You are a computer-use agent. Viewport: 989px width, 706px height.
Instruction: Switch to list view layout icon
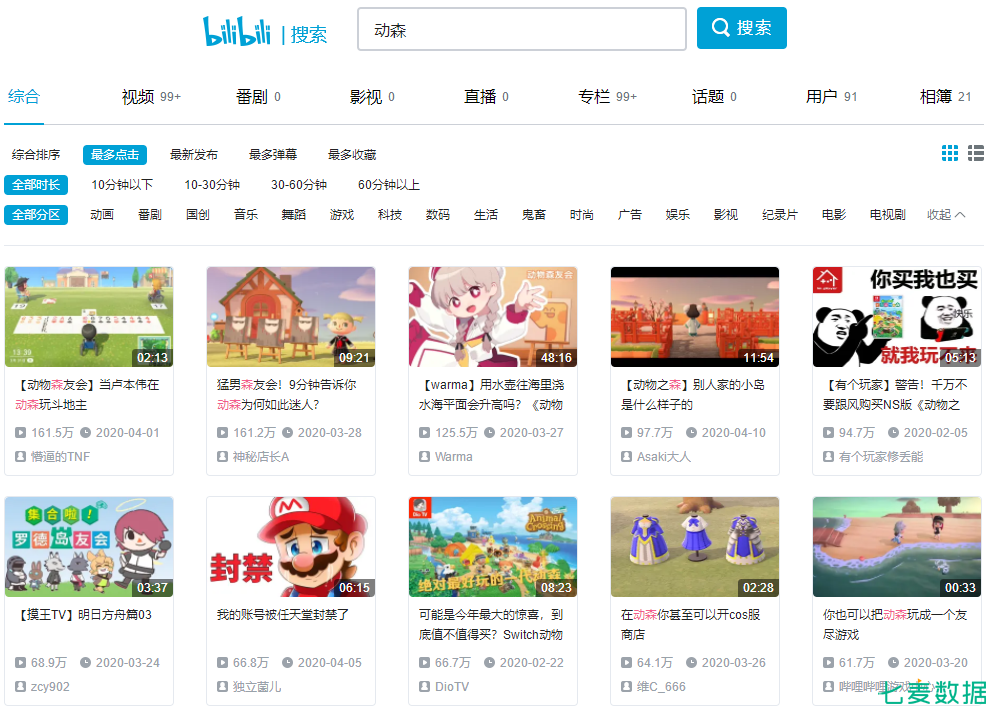976,153
